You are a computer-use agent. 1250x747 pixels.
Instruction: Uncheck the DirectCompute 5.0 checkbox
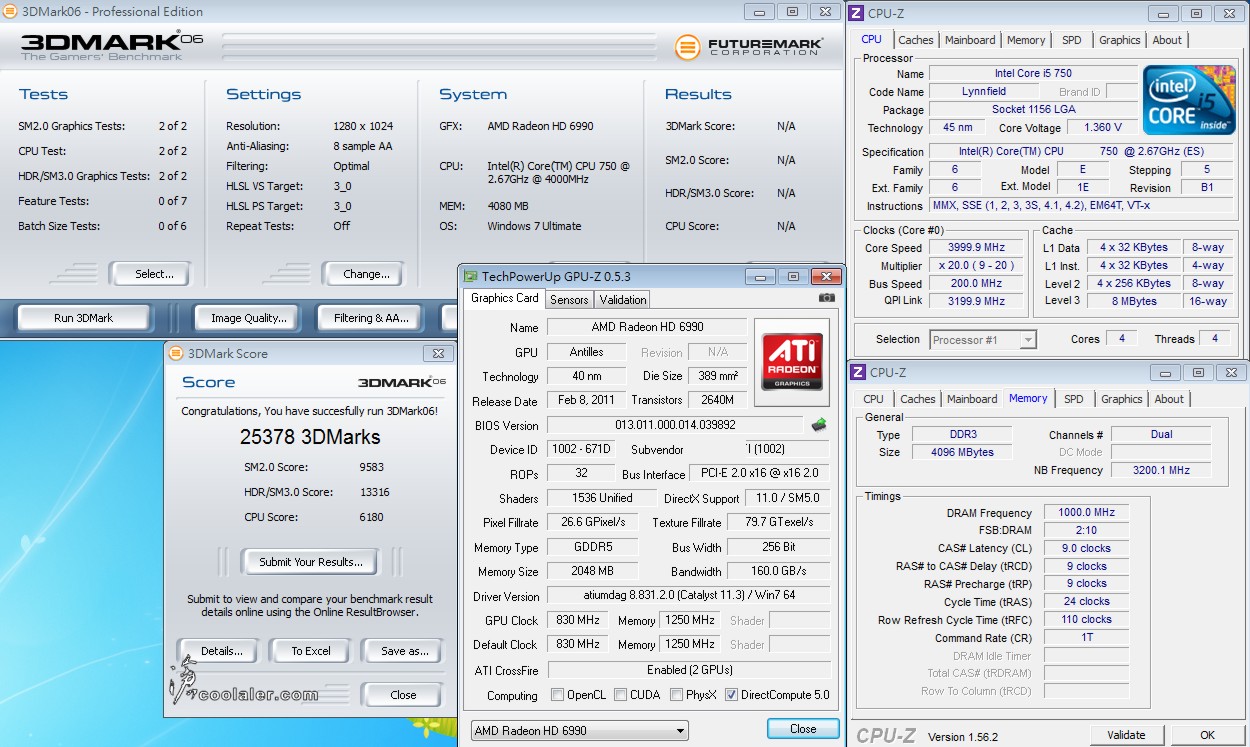click(x=731, y=695)
